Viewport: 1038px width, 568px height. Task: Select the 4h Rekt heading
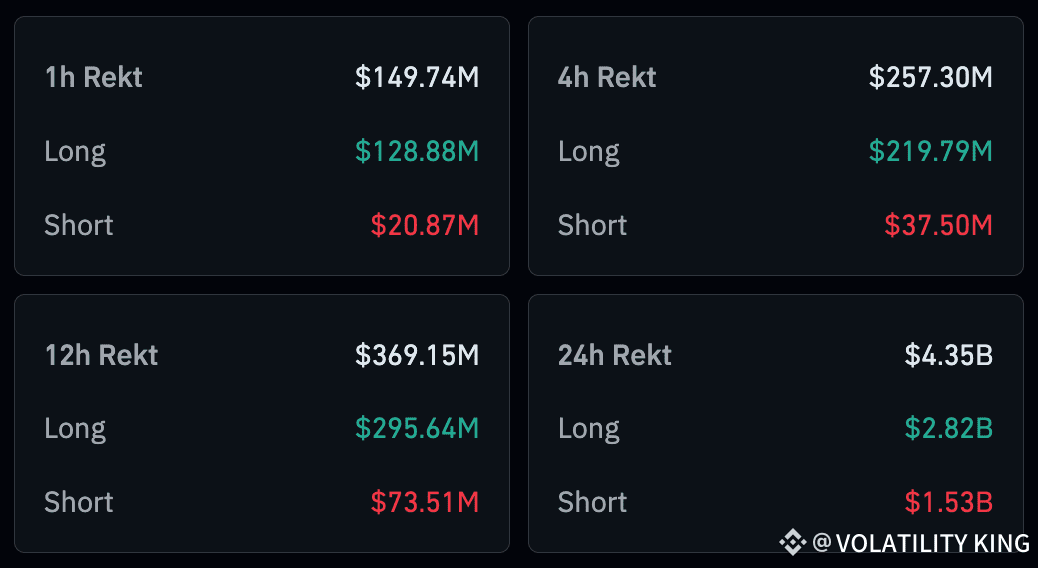click(607, 77)
